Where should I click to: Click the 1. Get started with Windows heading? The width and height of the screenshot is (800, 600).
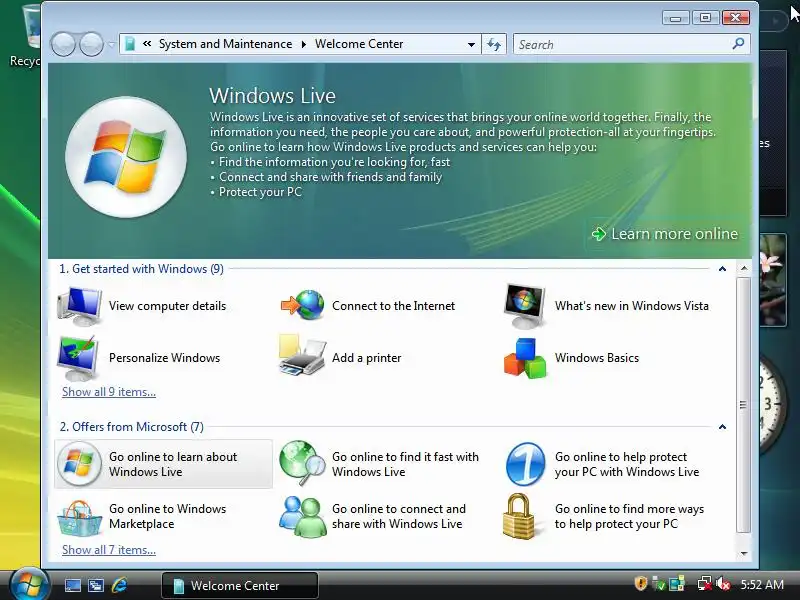(x=141, y=269)
